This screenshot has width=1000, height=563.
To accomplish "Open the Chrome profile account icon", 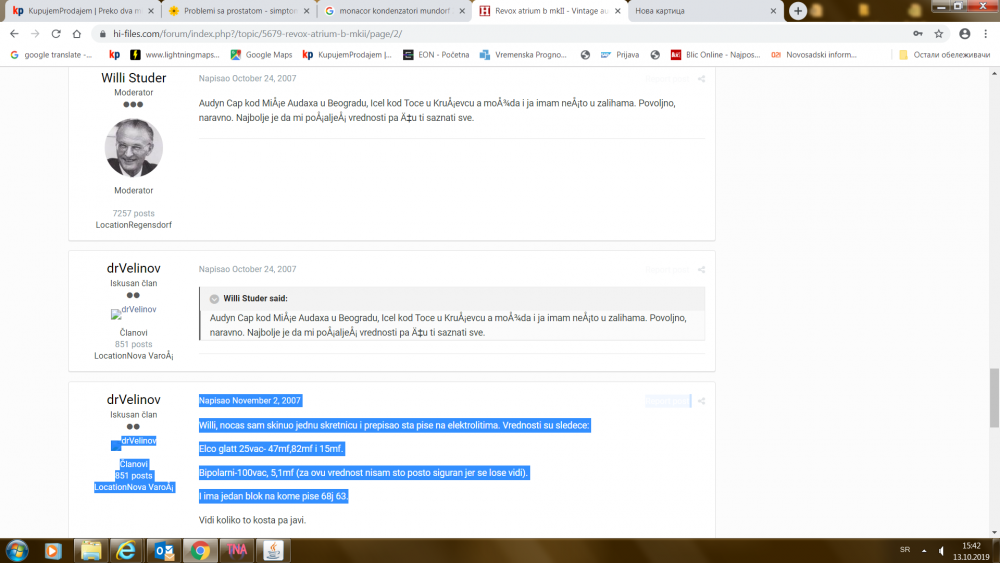I will (965, 34).
